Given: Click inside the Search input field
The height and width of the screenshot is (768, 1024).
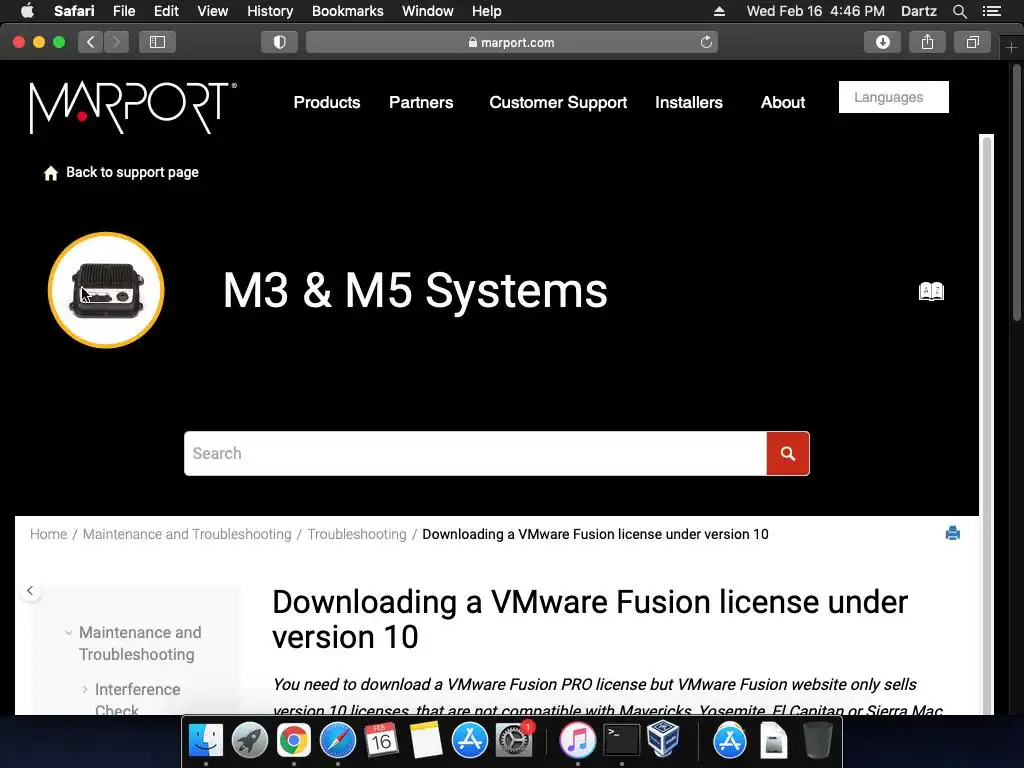Looking at the screenshot, I should tap(475, 453).
